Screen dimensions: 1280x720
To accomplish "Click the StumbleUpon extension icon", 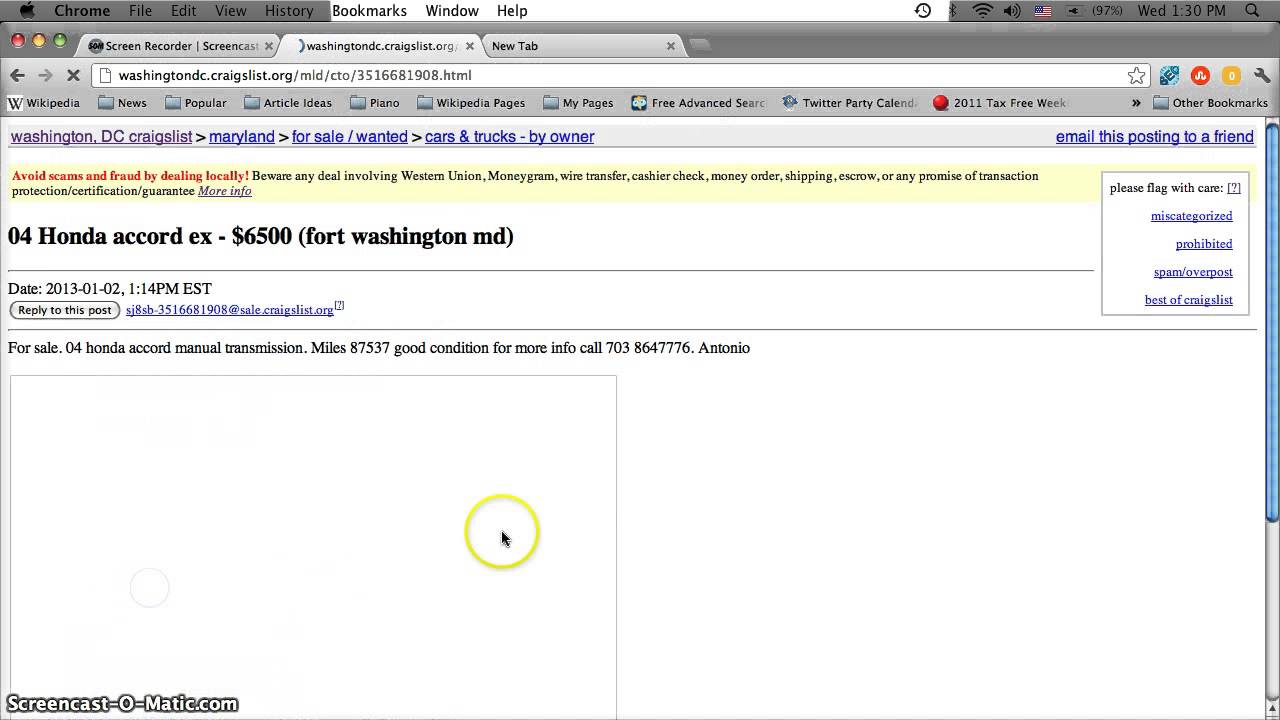I will pos(1200,76).
